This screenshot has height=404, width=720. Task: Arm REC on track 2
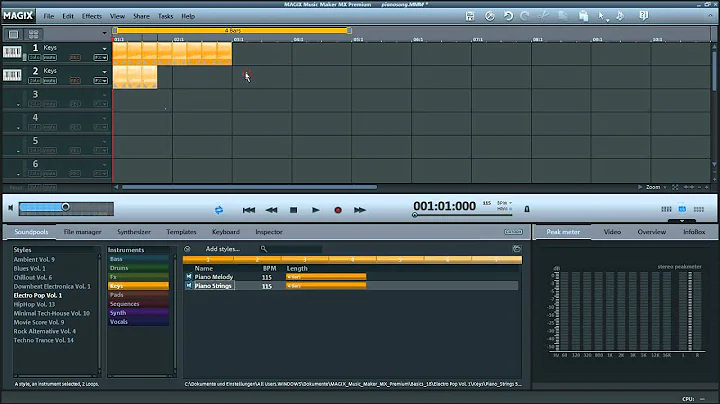coord(75,80)
